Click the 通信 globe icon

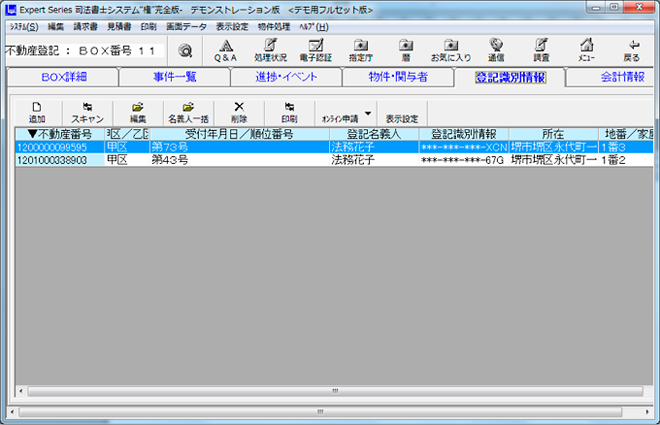(x=496, y=50)
